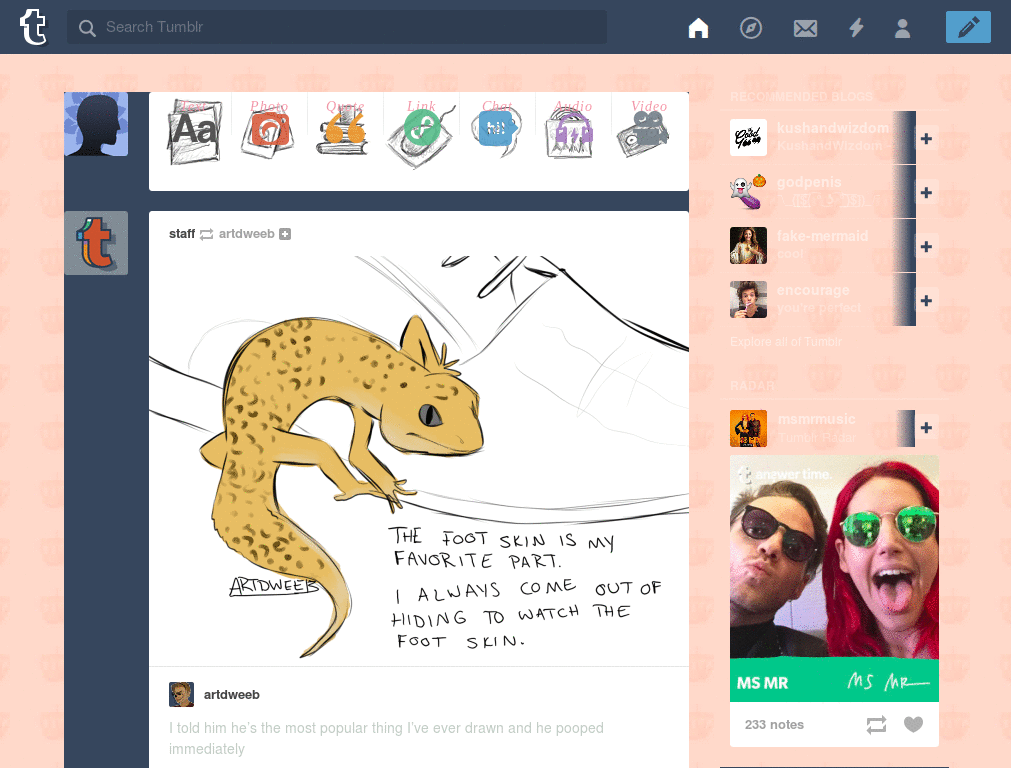Viewport: 1024px width, 768px height.
Task: Open the Inbox envelope icon
Action: point(805,28)
